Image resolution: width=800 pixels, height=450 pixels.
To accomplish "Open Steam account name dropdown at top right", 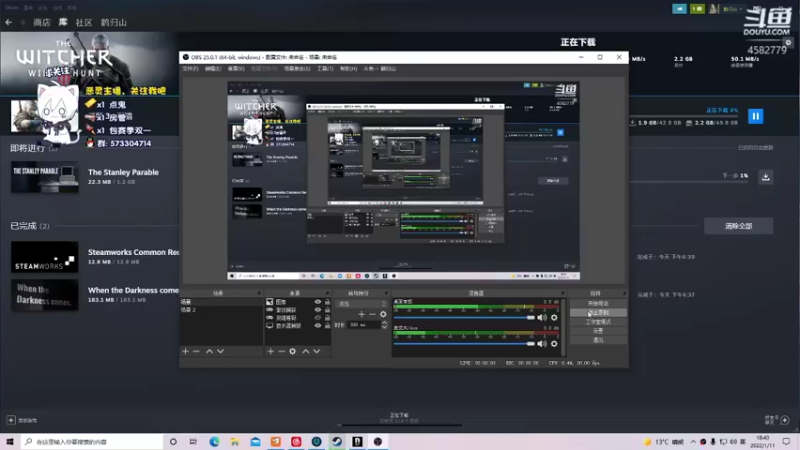I will (733, 9).
